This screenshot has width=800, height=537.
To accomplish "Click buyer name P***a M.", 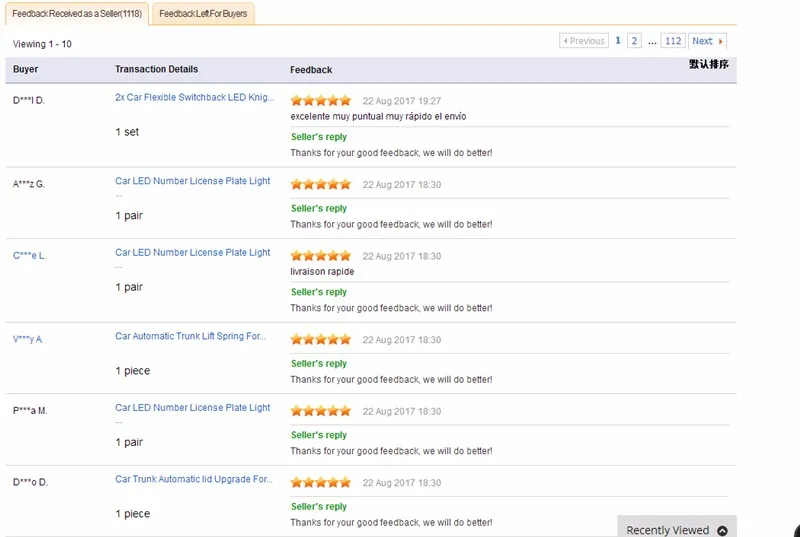I will pyautogui.click(x=30, y=411).
